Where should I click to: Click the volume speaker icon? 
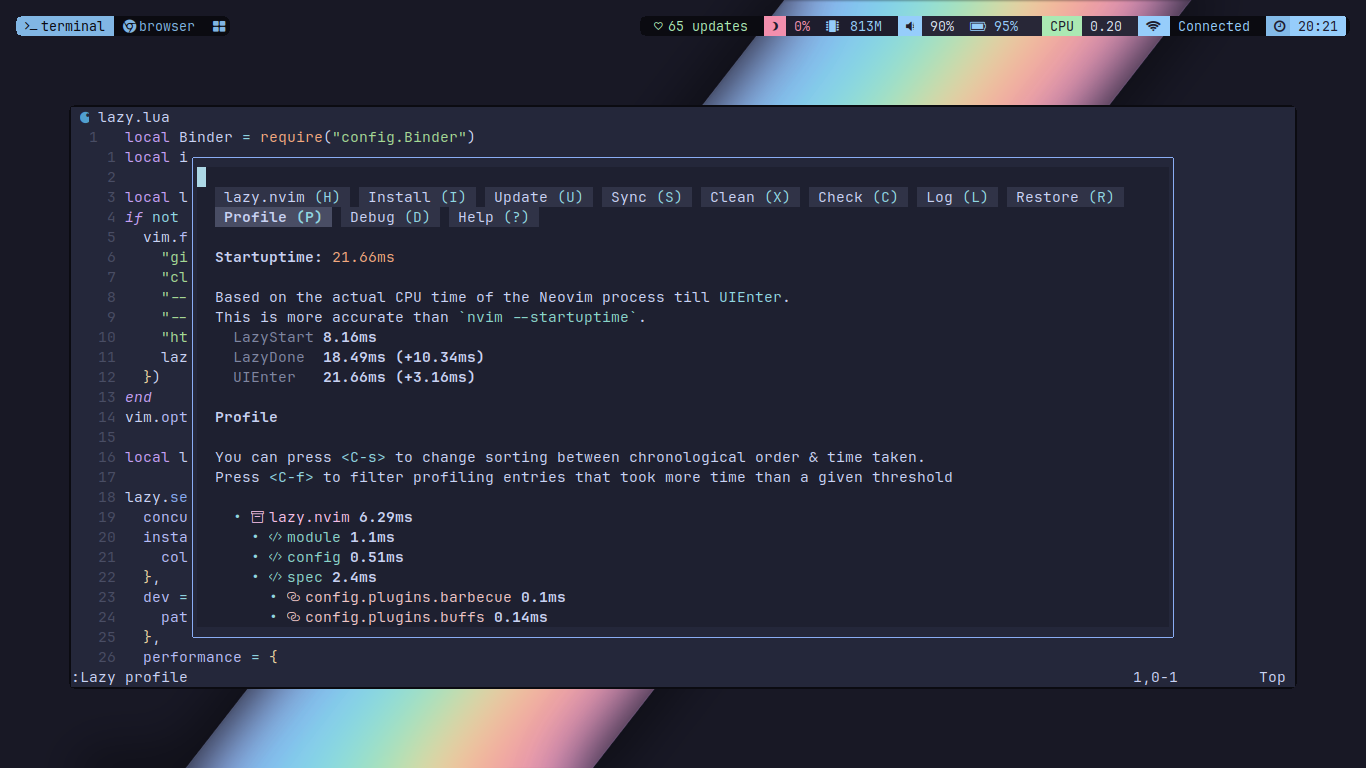point(910,26)
